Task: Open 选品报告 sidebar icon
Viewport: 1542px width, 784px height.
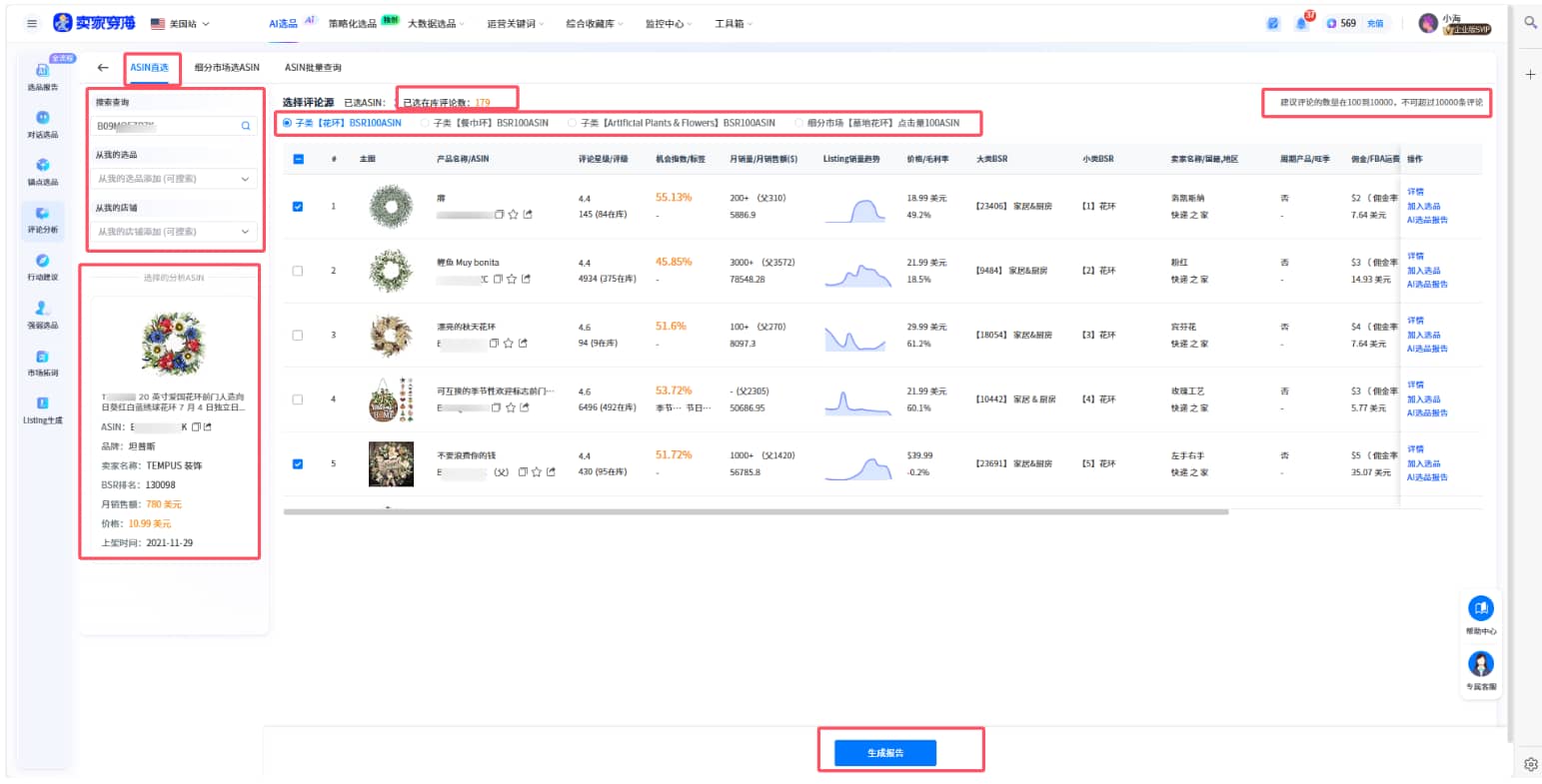Action: (42, 76)
